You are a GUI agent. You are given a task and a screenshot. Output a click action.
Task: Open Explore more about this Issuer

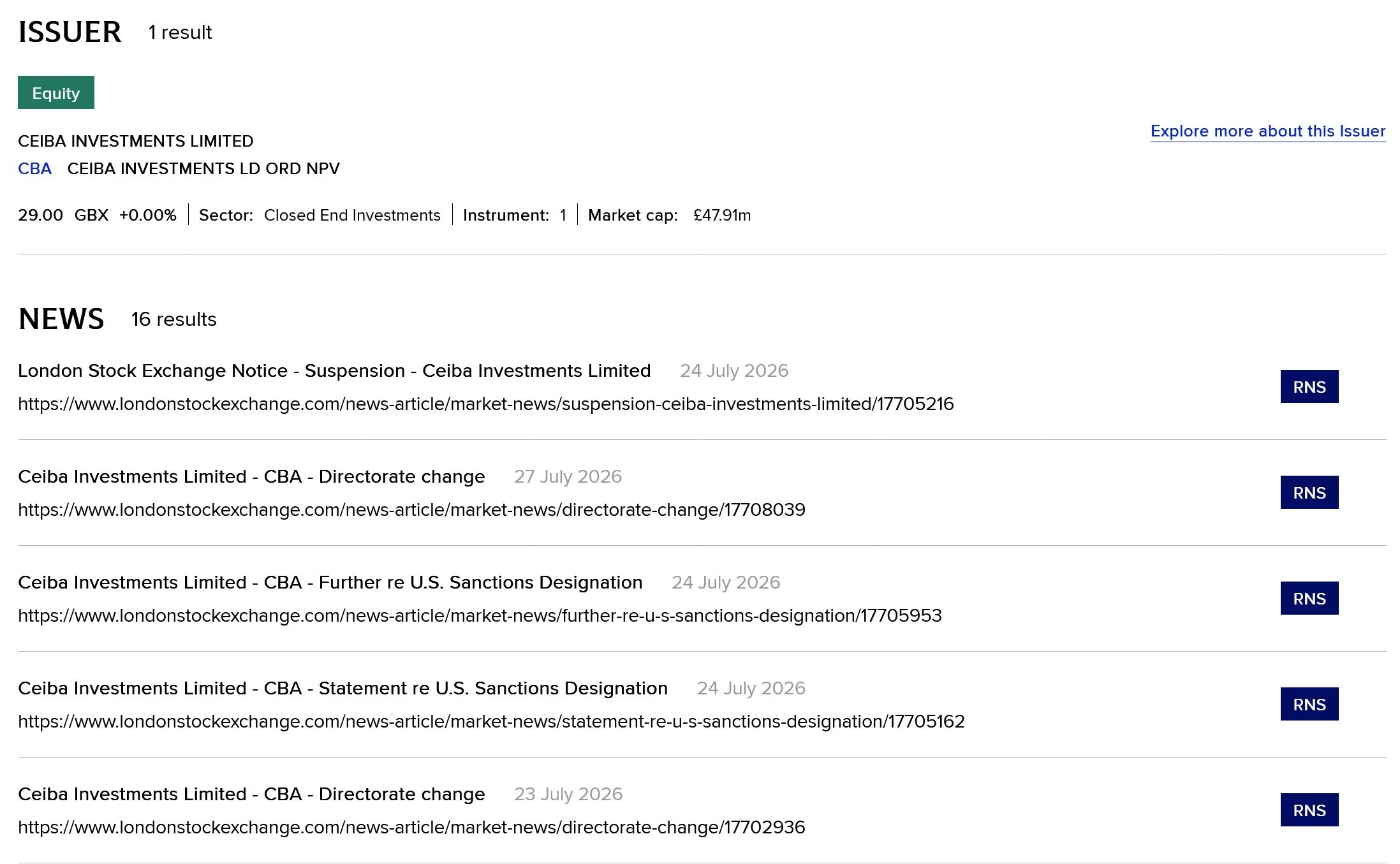[x=1268, y=131]
